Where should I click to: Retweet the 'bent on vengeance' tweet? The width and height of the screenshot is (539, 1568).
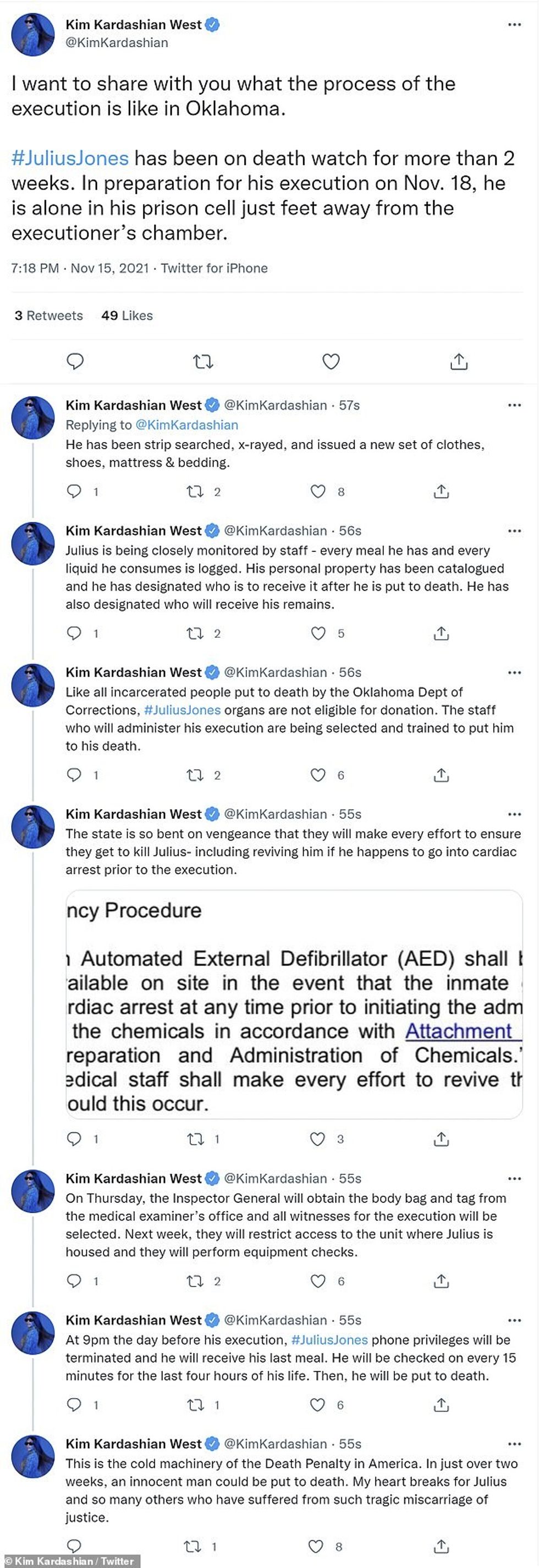(x=195, y=1139)
